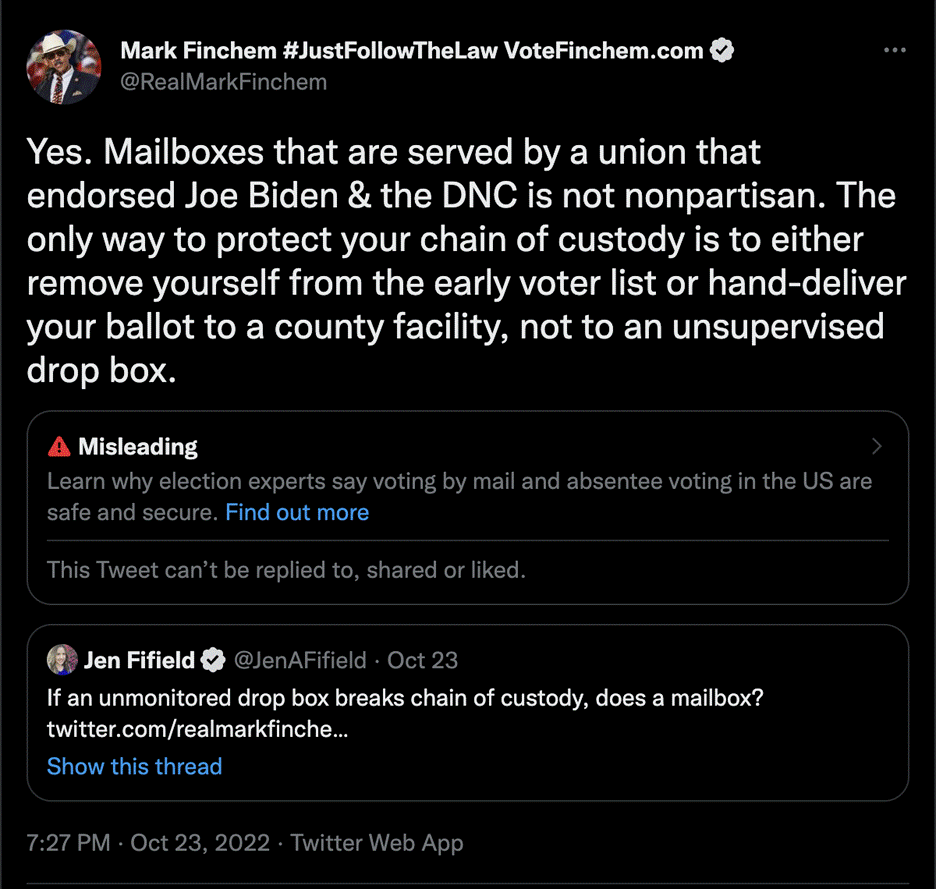Click the 7:27 PM timestamp

[x=68, y=843]
